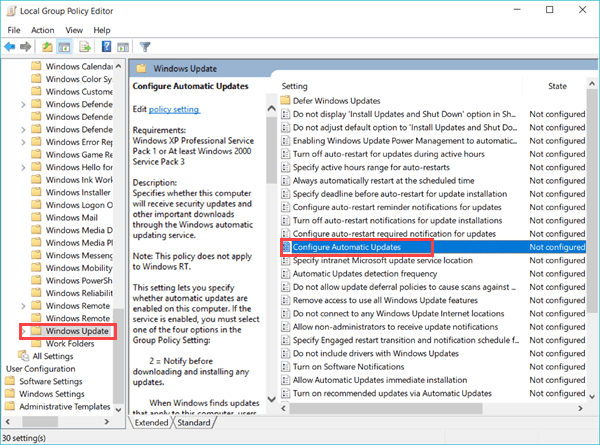Expand the Windows Error Rep tree node
The height and width of the screenshot is (445, 600).
click(x=23, y=142)
